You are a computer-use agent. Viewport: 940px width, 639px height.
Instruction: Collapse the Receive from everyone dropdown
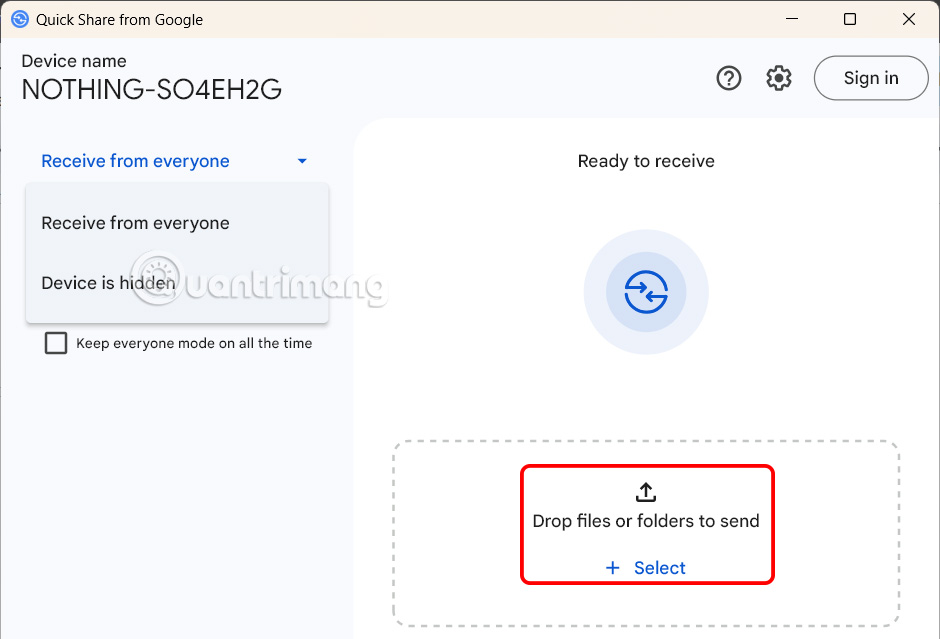click(x=135, y=160)
